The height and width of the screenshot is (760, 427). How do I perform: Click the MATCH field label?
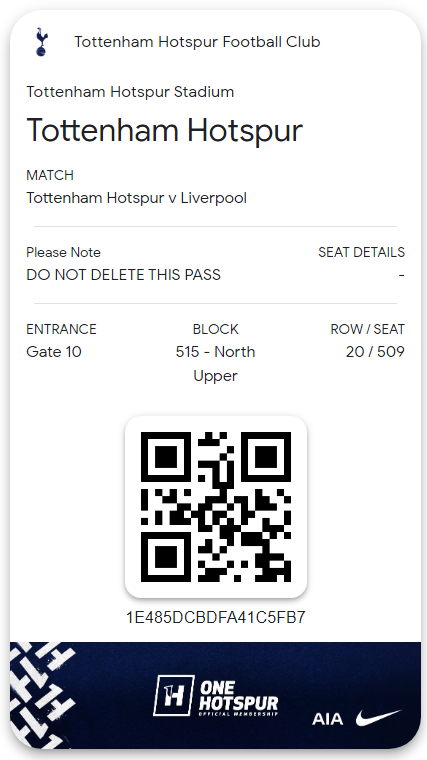(x=50, y=175)
